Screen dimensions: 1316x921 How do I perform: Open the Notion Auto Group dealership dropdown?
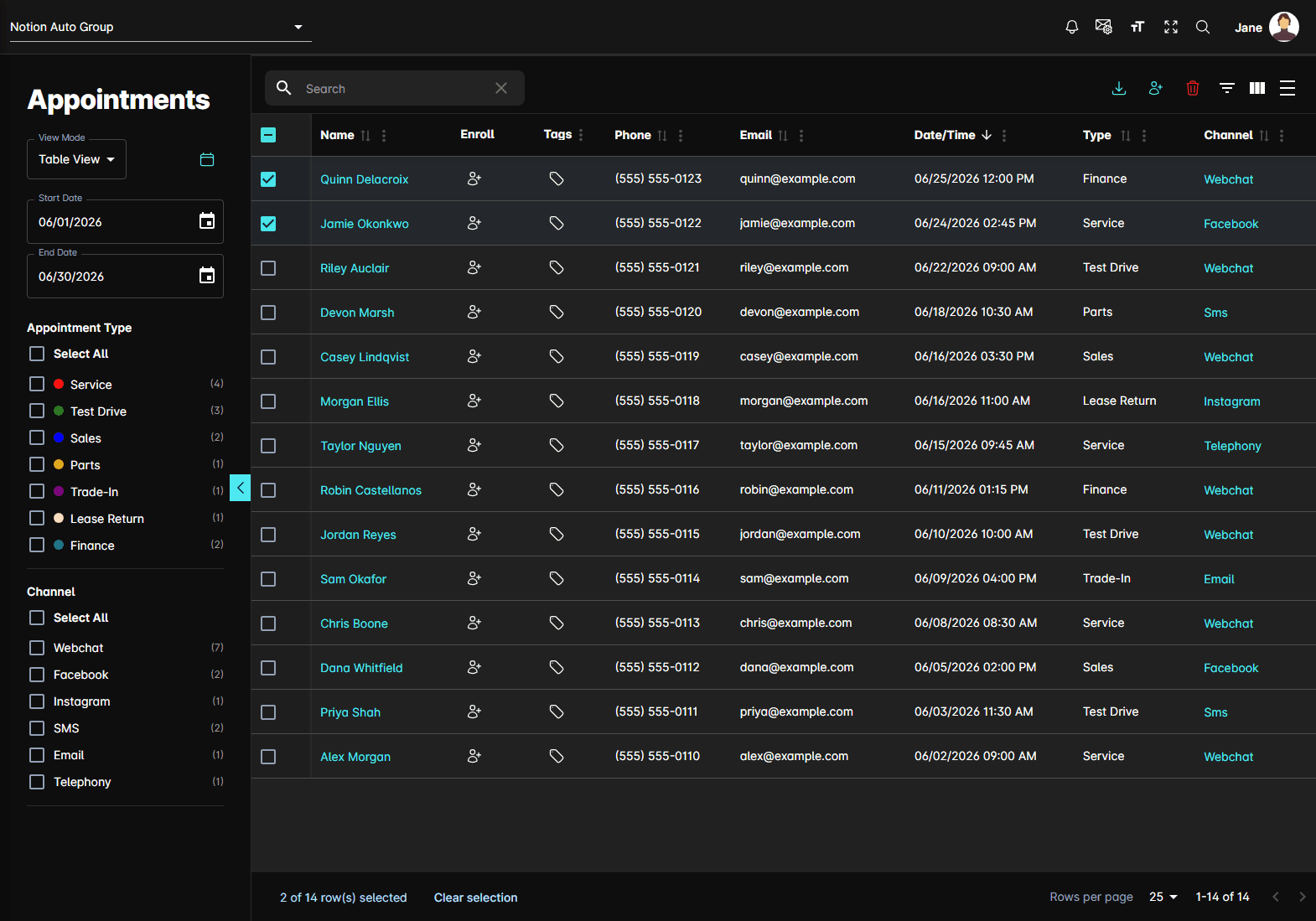click(160, 27)
